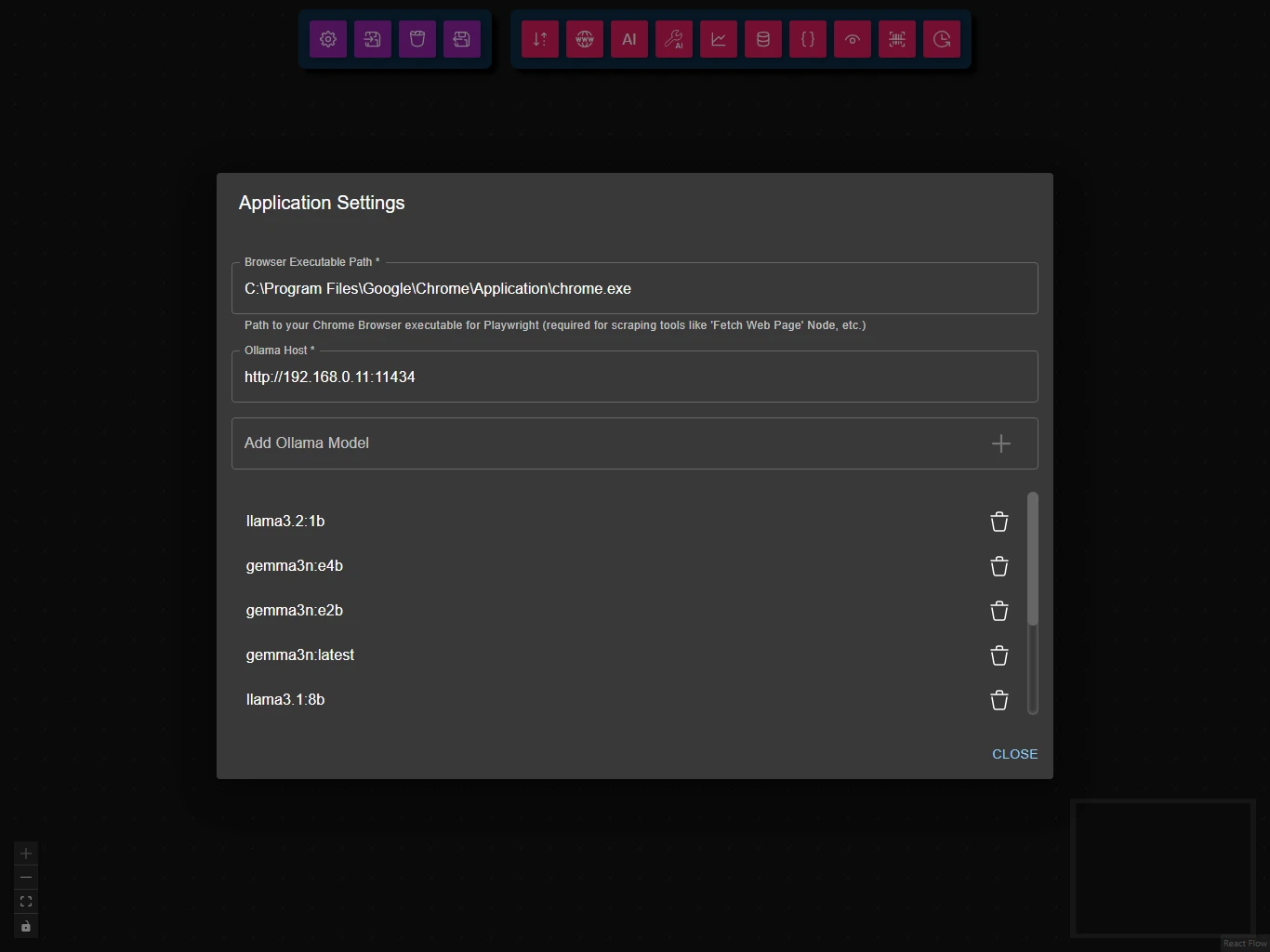Open settings via the purple gear icon

click(328, 39)
